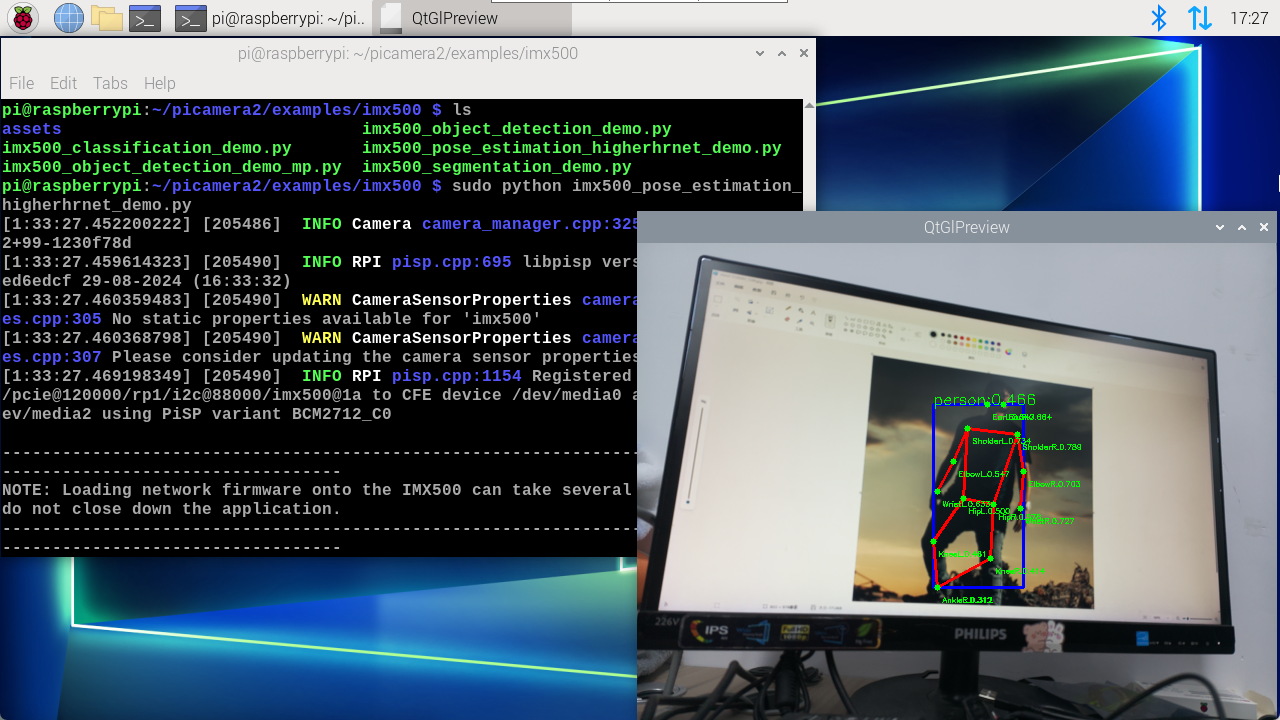The image size is (1280, 720).
Task: Click the 17:27 panel clock
Action: coord(1249,18)
